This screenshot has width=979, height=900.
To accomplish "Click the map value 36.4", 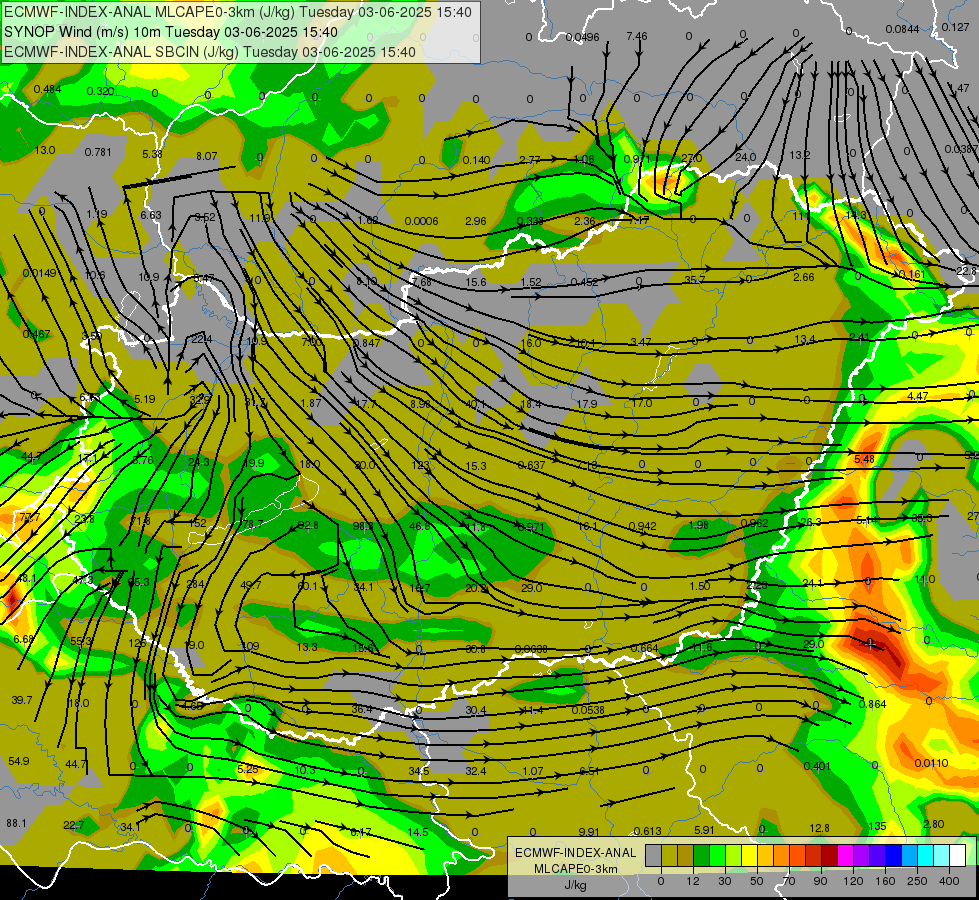I will click(362, 709).
